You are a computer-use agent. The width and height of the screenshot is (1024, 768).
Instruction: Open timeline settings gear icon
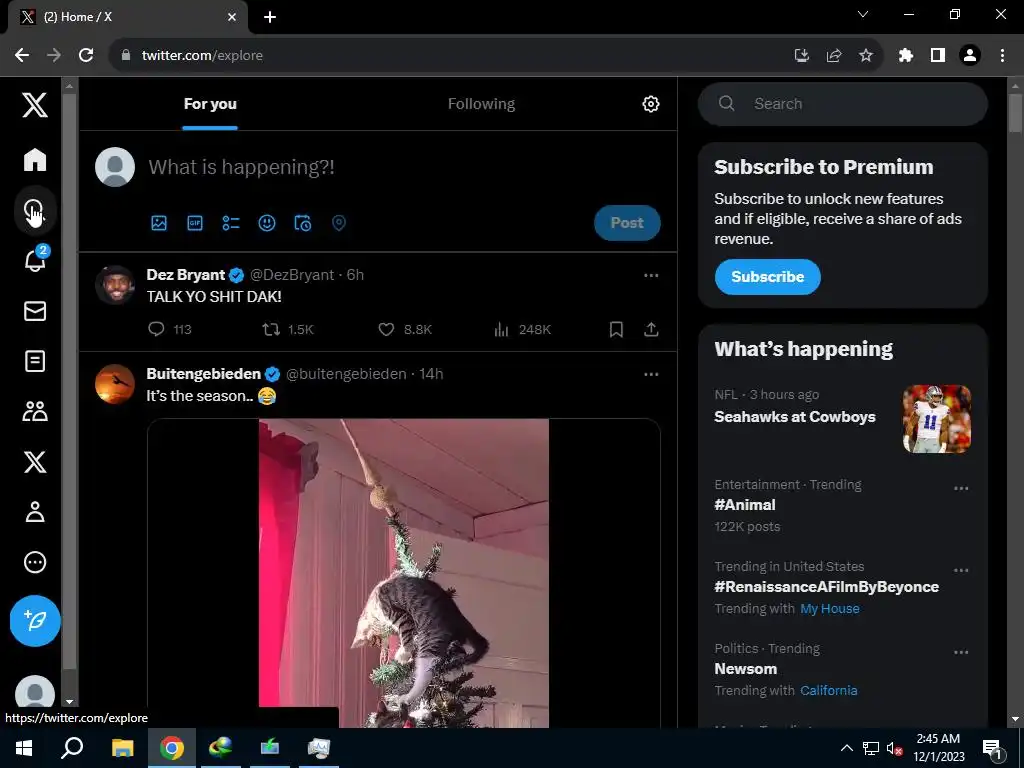click(650, 104)
